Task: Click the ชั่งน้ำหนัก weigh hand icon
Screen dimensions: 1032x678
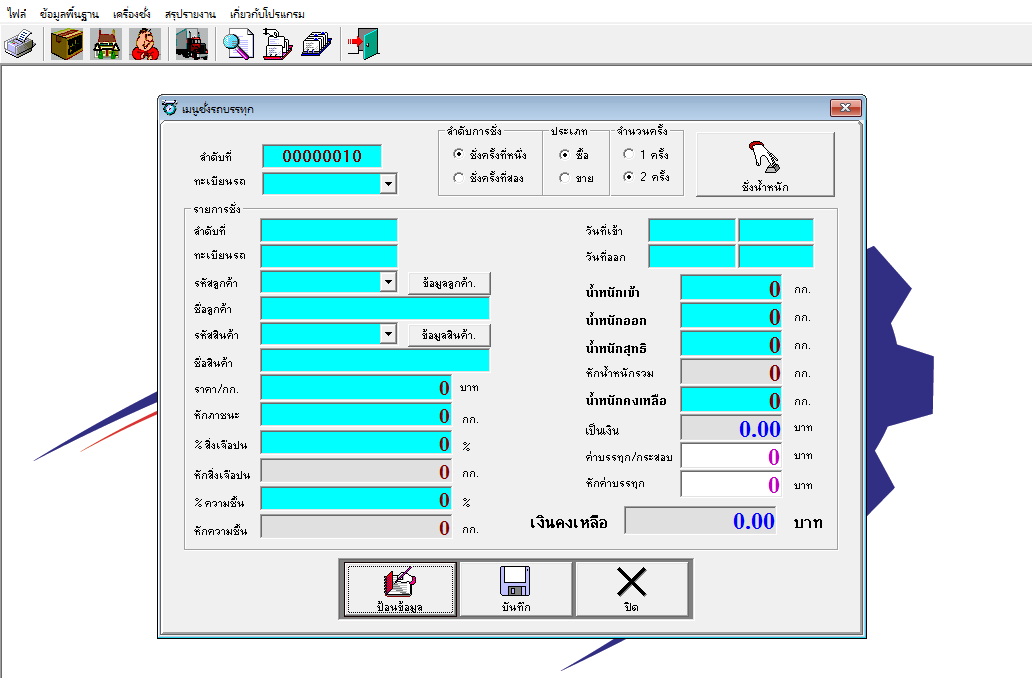Action: point(765,165)
